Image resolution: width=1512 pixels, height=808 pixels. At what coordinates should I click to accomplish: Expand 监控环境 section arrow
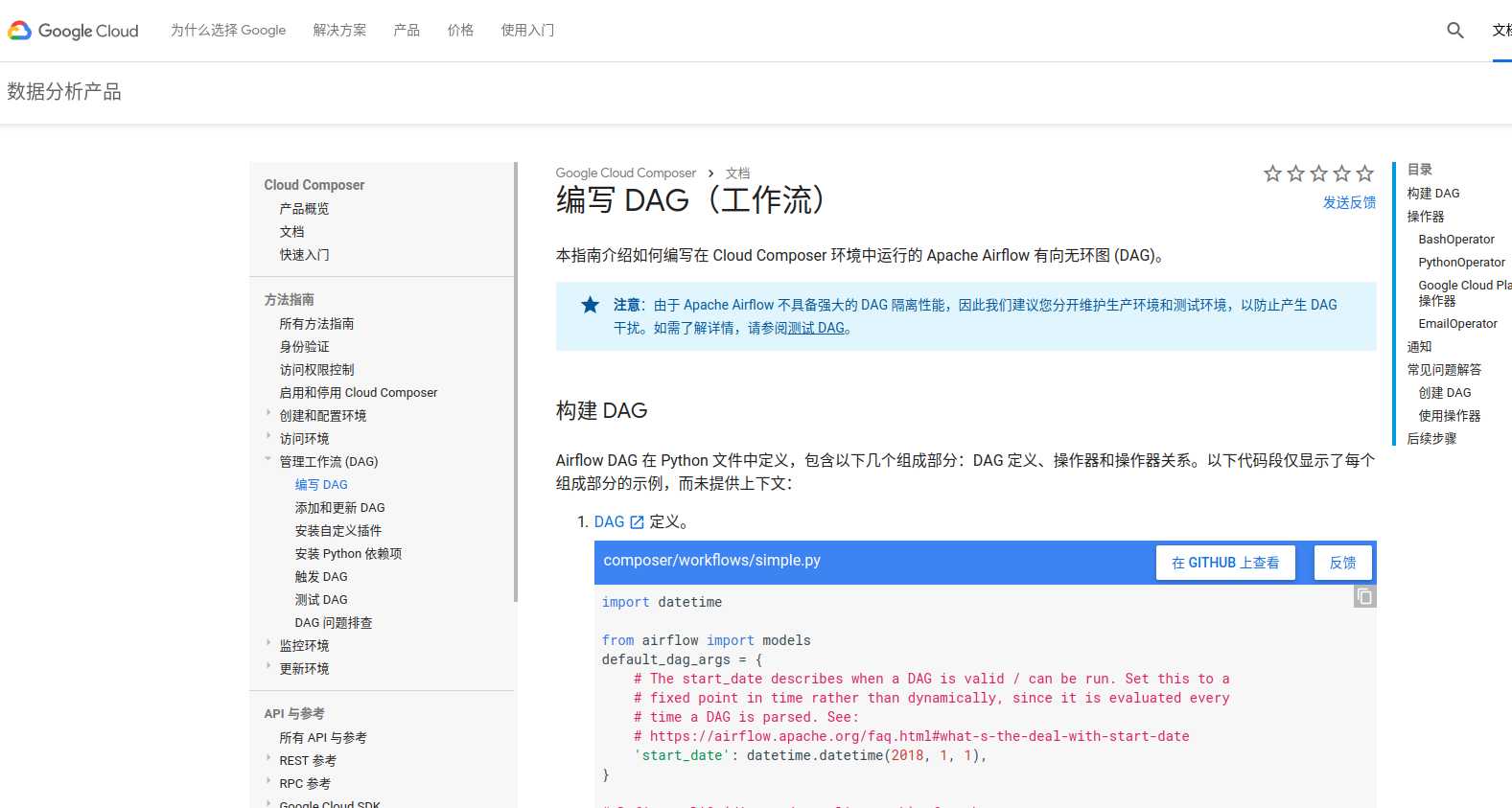(x=268, y=643)
